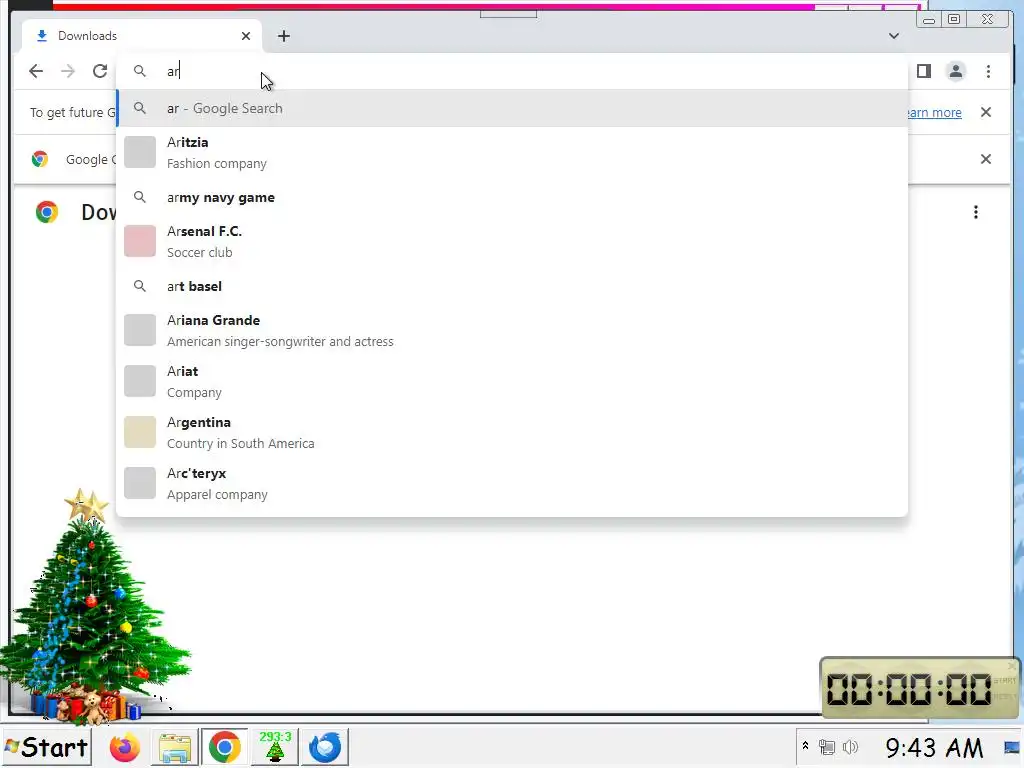This screenshot has width=1024, height=768.
Task: Choose the Argentina country suggestion
Action: [x=512, y=432]
